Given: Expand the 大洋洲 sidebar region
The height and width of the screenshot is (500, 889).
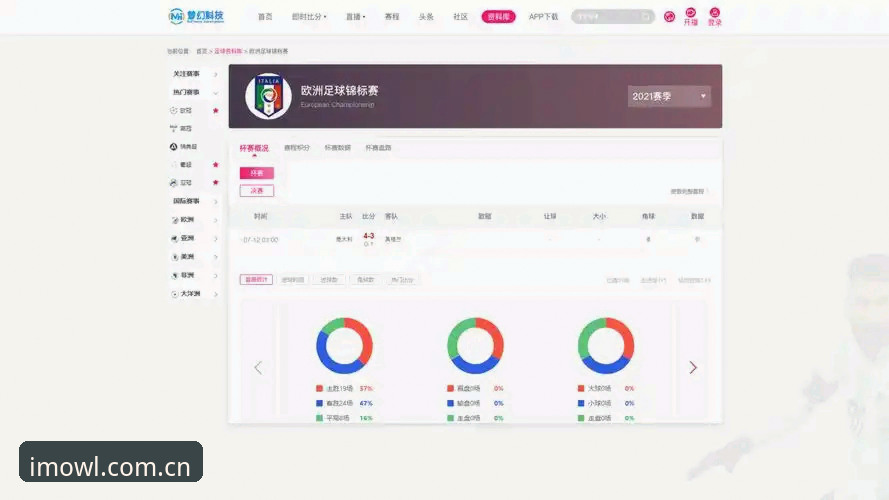Looking at the screenshot, I should click(194, 294).
